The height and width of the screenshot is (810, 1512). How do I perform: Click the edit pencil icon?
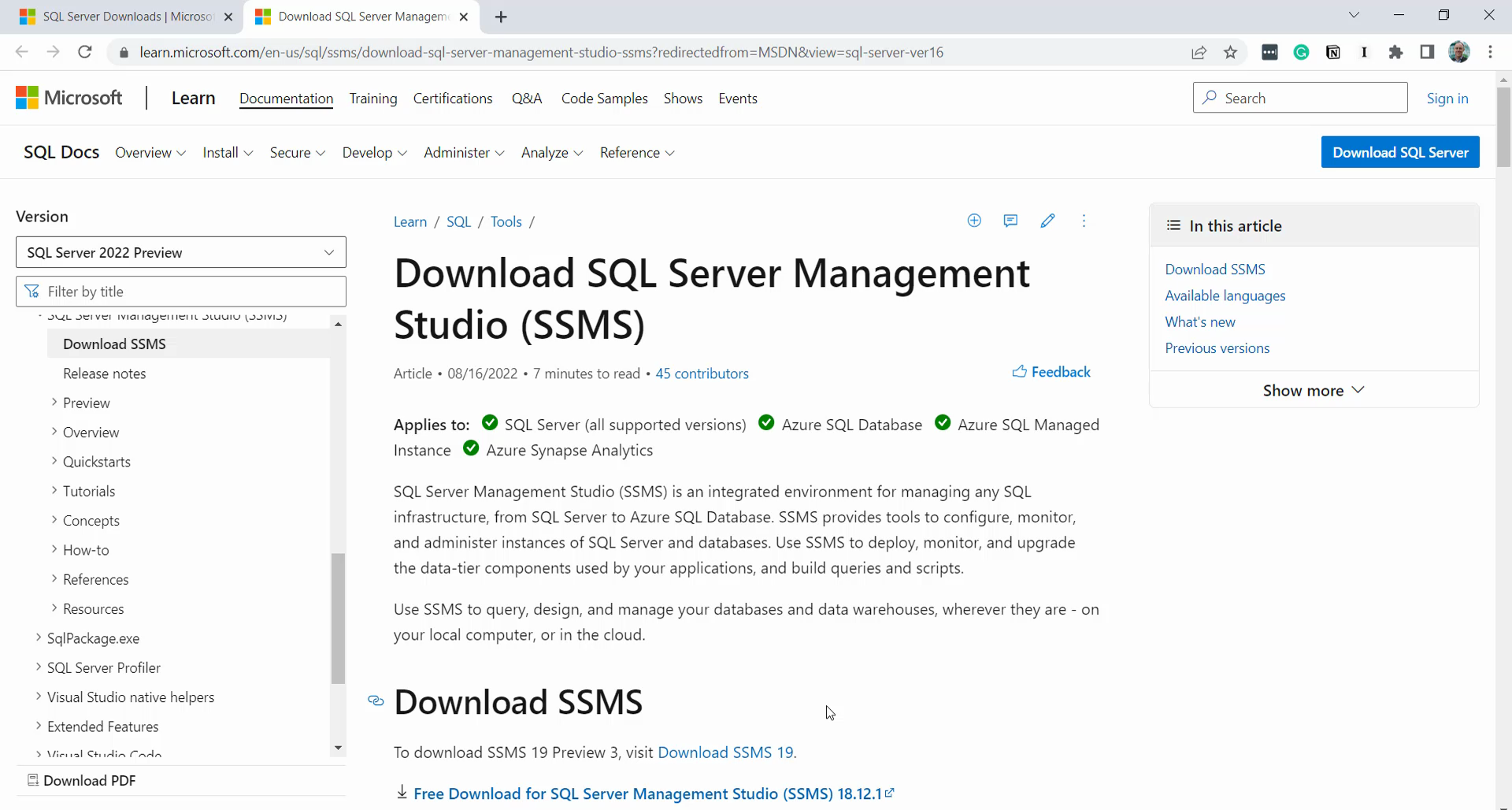click(x=1047, y=221)
